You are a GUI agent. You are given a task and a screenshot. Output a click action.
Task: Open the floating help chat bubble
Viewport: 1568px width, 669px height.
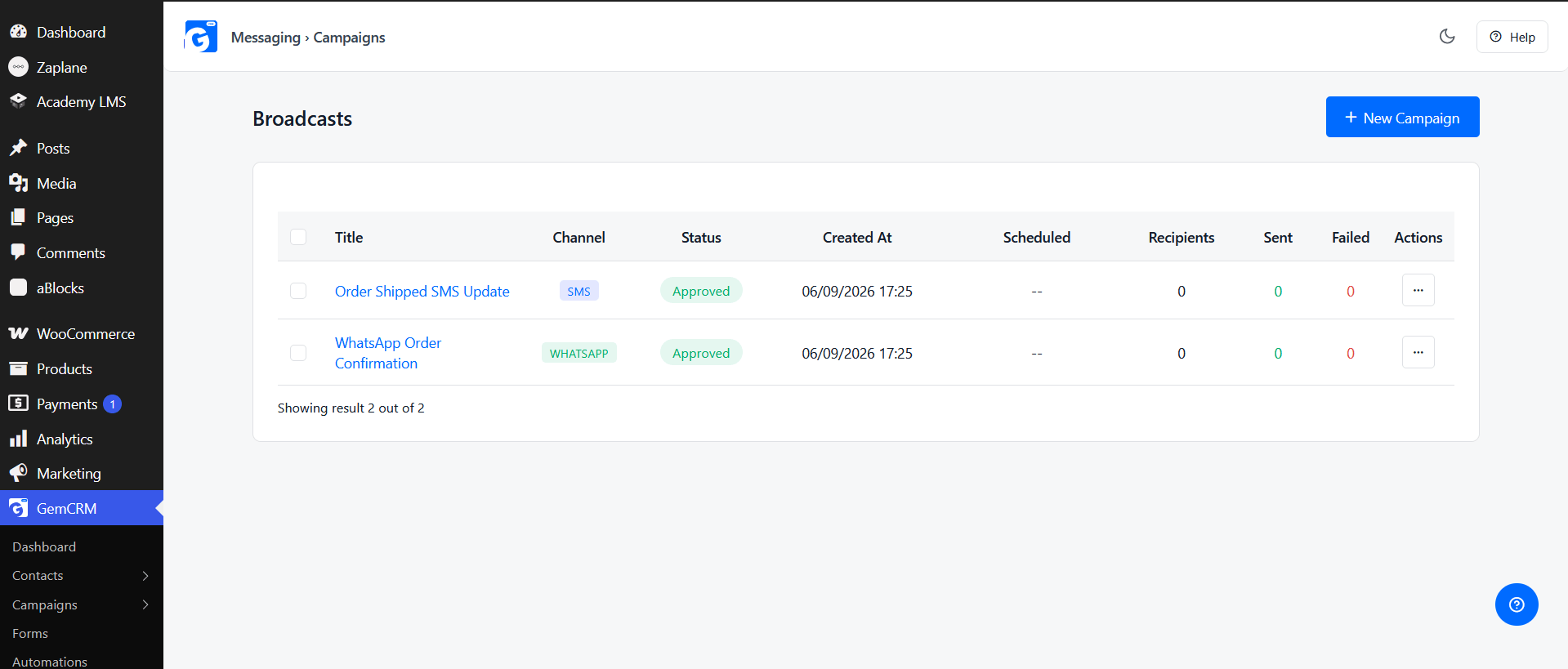coord(1517,604)
